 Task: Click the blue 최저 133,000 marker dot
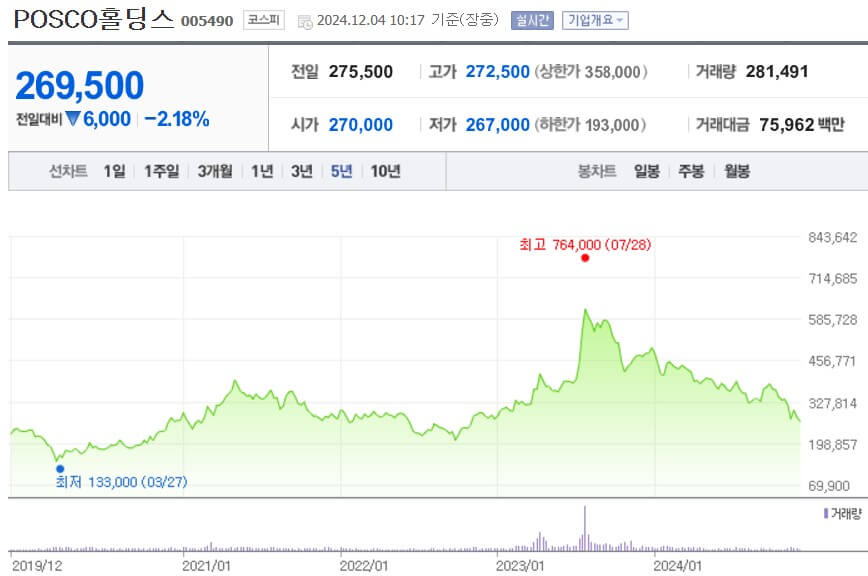point(60,469)
